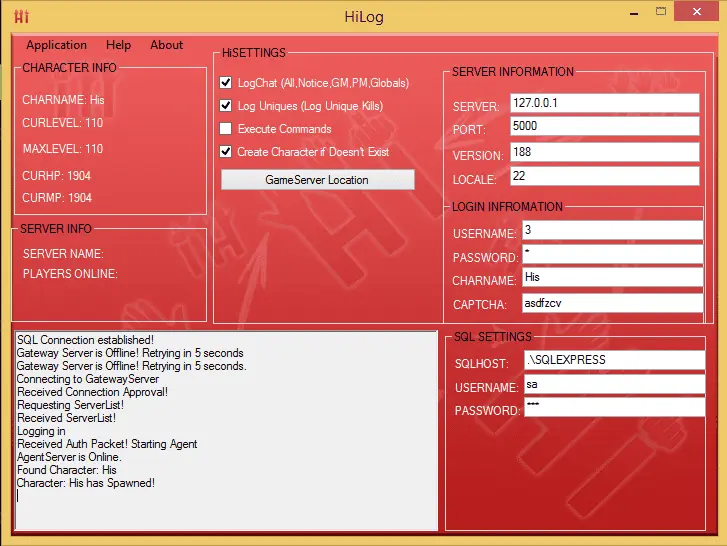Viewport: 727px width, 546px height.
Task: Focus the SQL USERNAME field showing sa
Action: click(x=615, y=384)
